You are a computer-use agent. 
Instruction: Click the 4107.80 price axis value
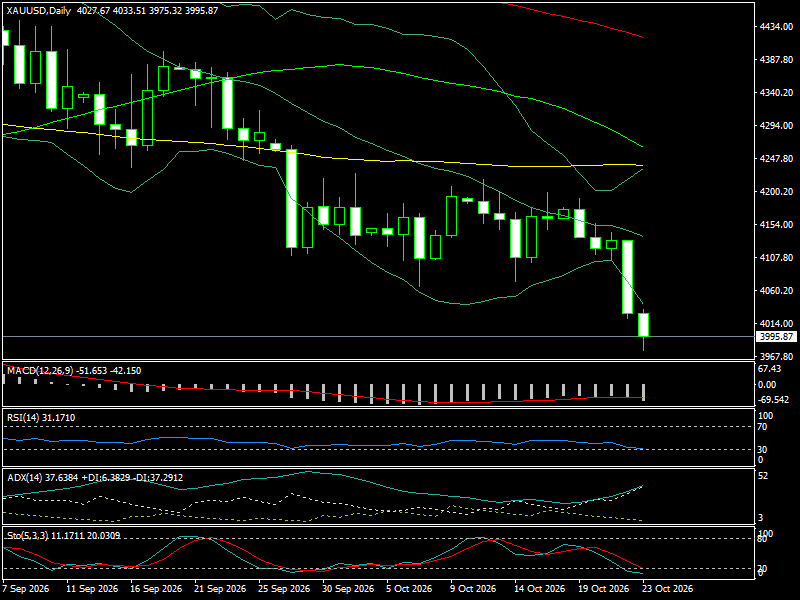776,258
